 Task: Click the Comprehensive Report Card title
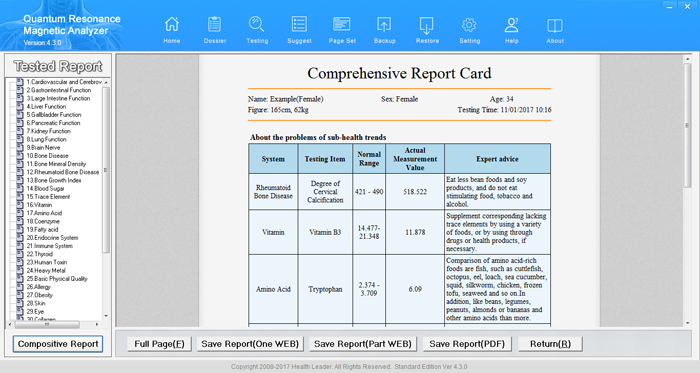(x=399, y=73)
